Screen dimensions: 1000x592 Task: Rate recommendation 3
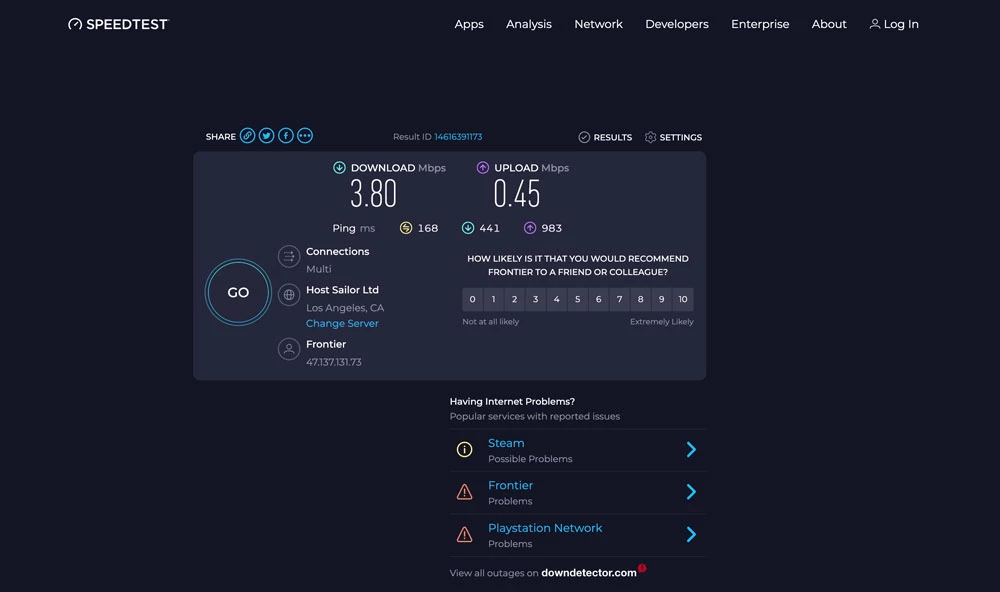tap(536, 299)
